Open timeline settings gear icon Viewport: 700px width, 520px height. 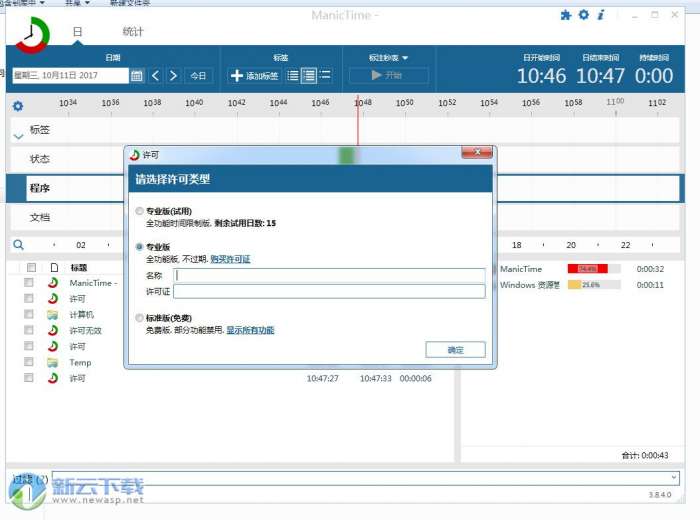click(18, 106)
